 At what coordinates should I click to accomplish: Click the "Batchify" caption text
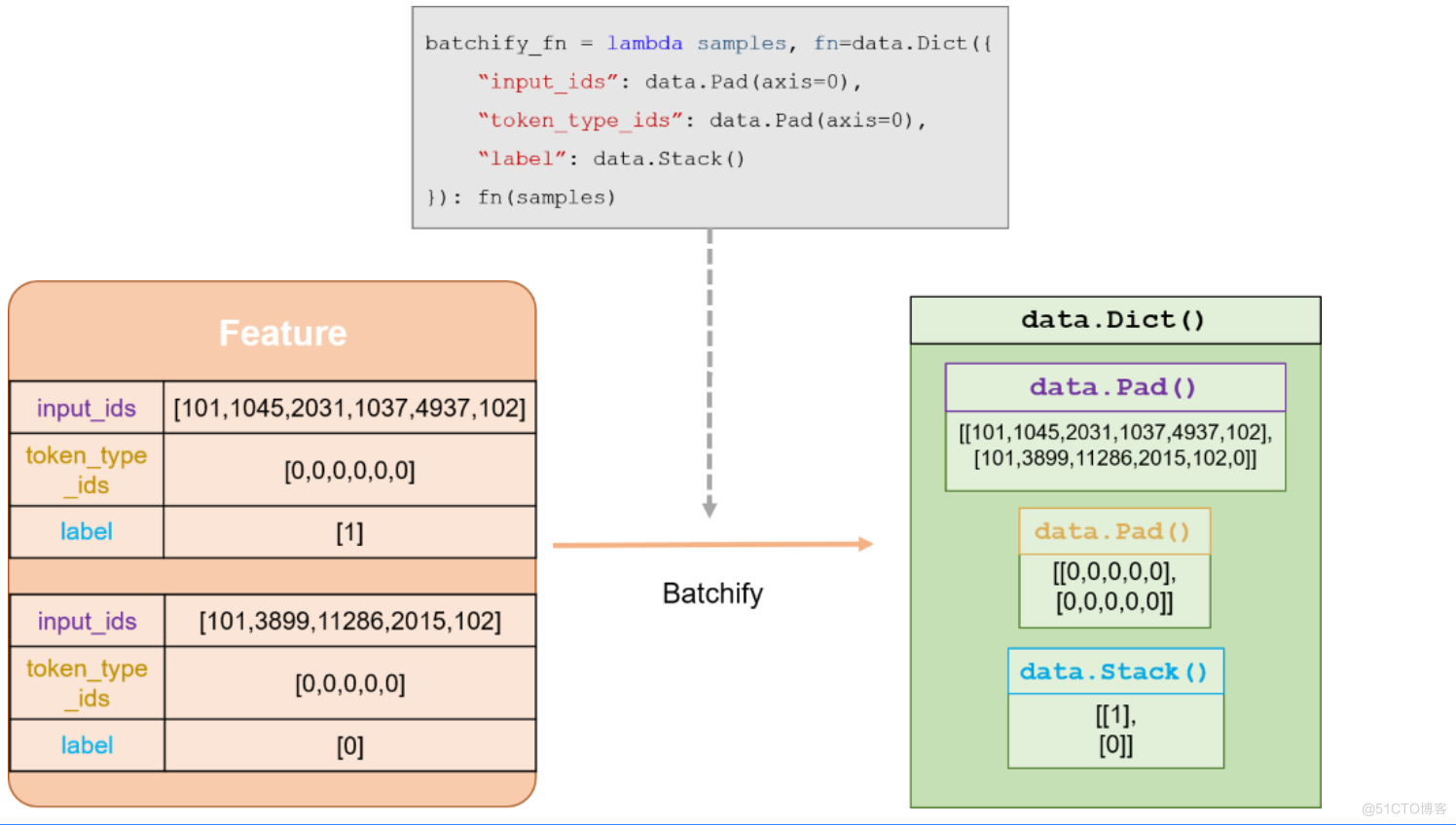tap(712, 593)
